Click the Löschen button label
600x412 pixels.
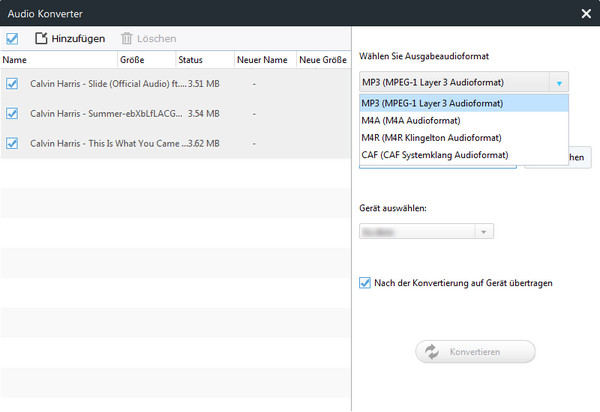coord(157,39)
